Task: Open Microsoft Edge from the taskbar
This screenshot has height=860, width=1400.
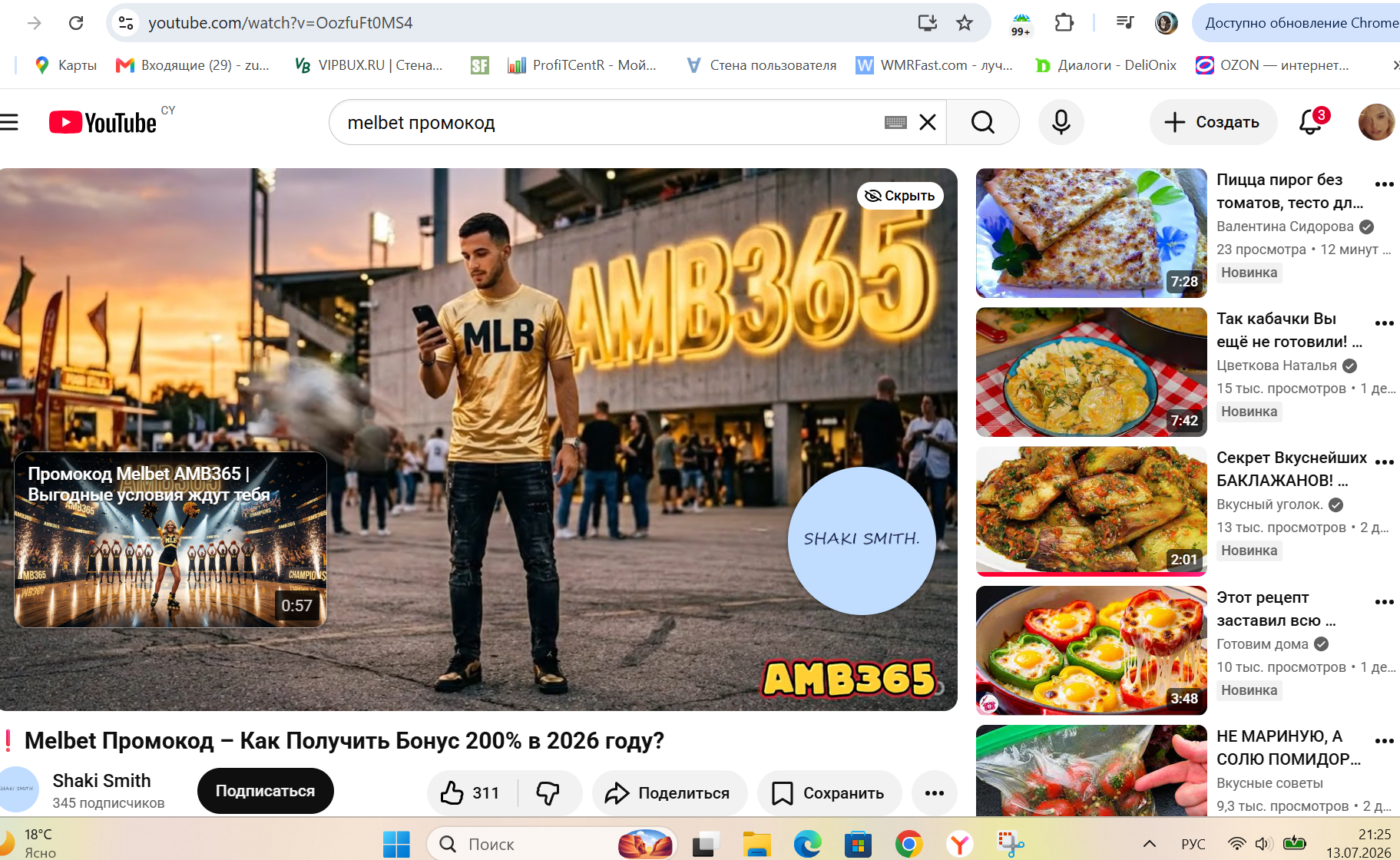Action: pos(807,845)
